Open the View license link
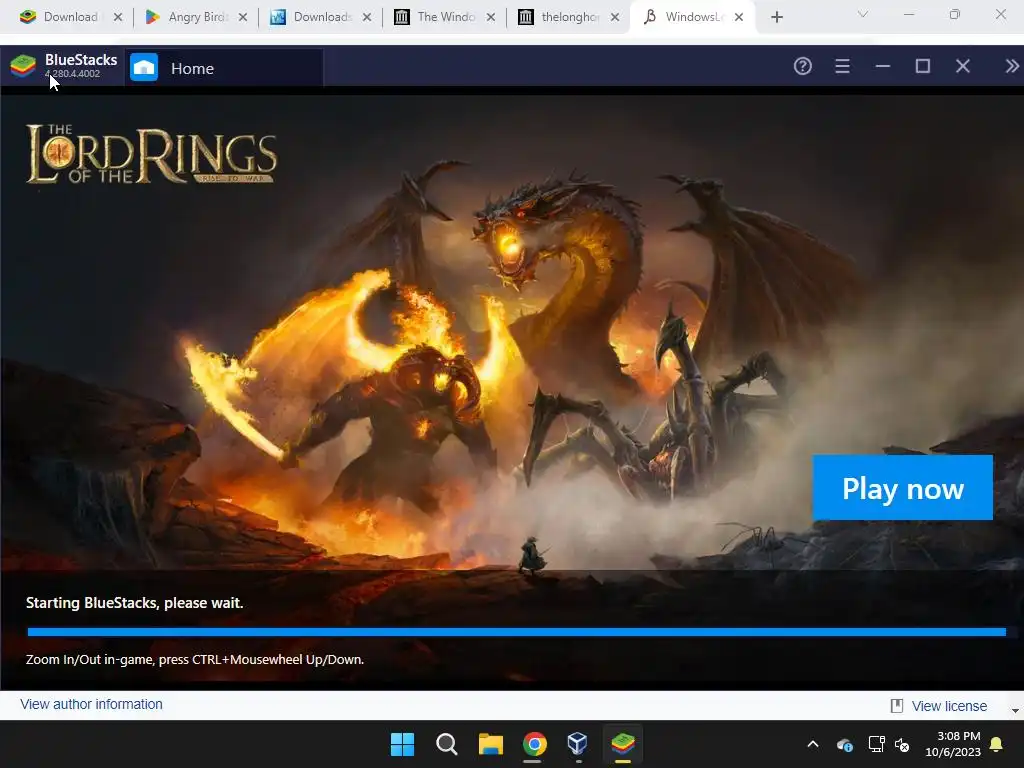Screen dimensions: 1024x768 pyautogui.click(x=949, y=706)
